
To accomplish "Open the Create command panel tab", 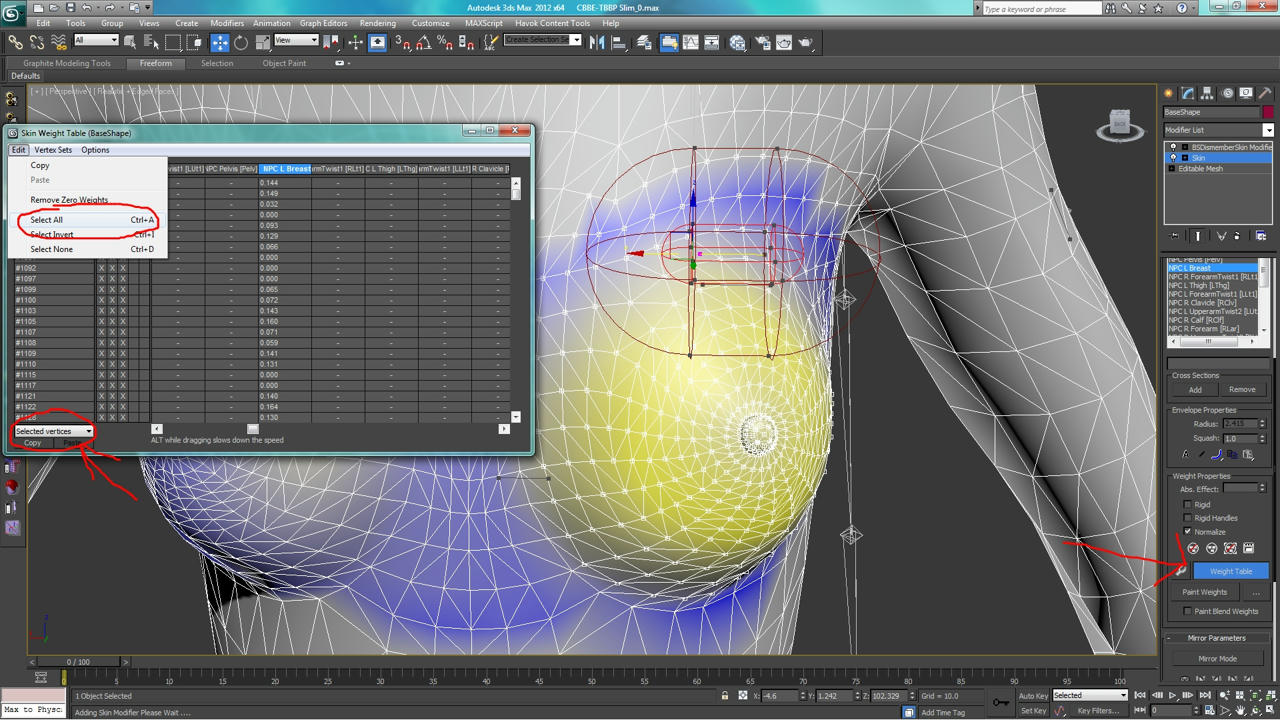I will click(1168, 93).
